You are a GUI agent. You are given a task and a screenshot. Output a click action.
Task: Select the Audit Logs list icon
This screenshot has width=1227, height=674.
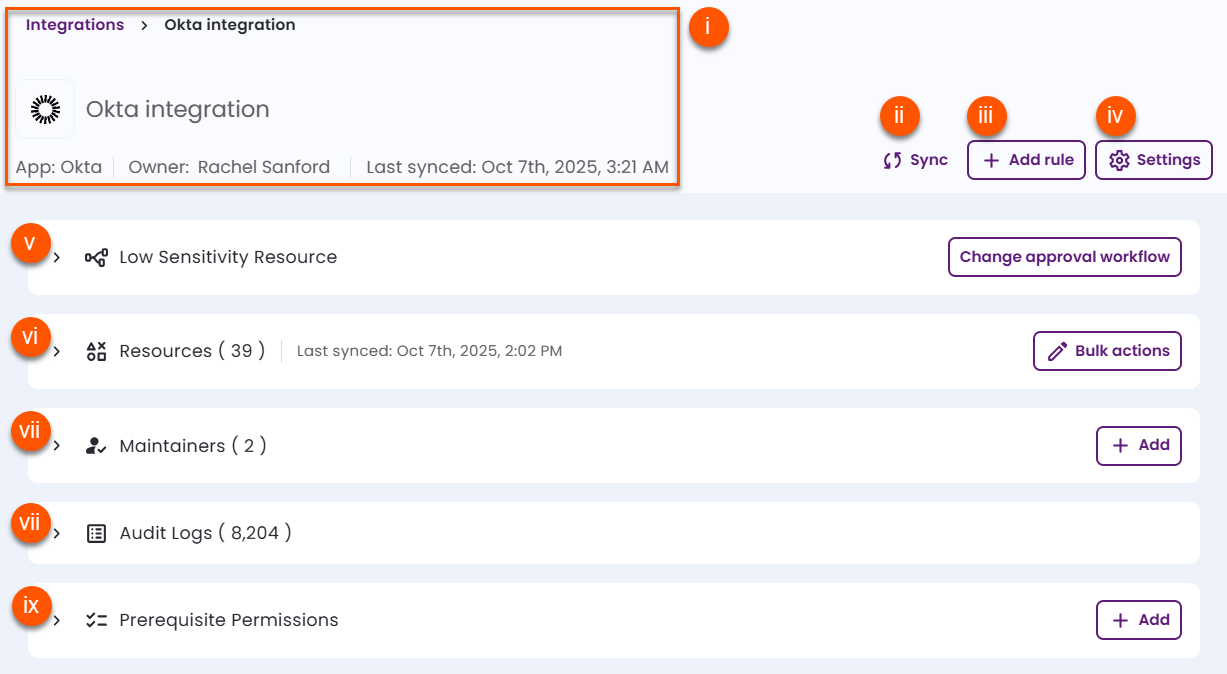pos(95,533)
